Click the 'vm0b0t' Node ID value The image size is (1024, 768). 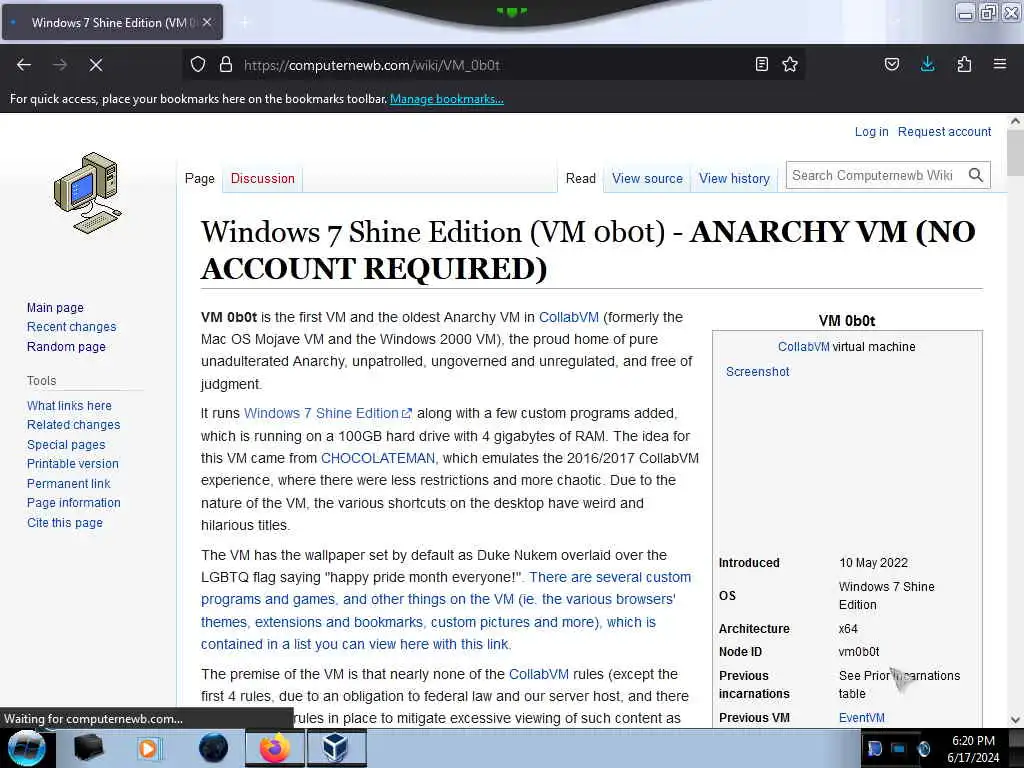click(859, 651)
